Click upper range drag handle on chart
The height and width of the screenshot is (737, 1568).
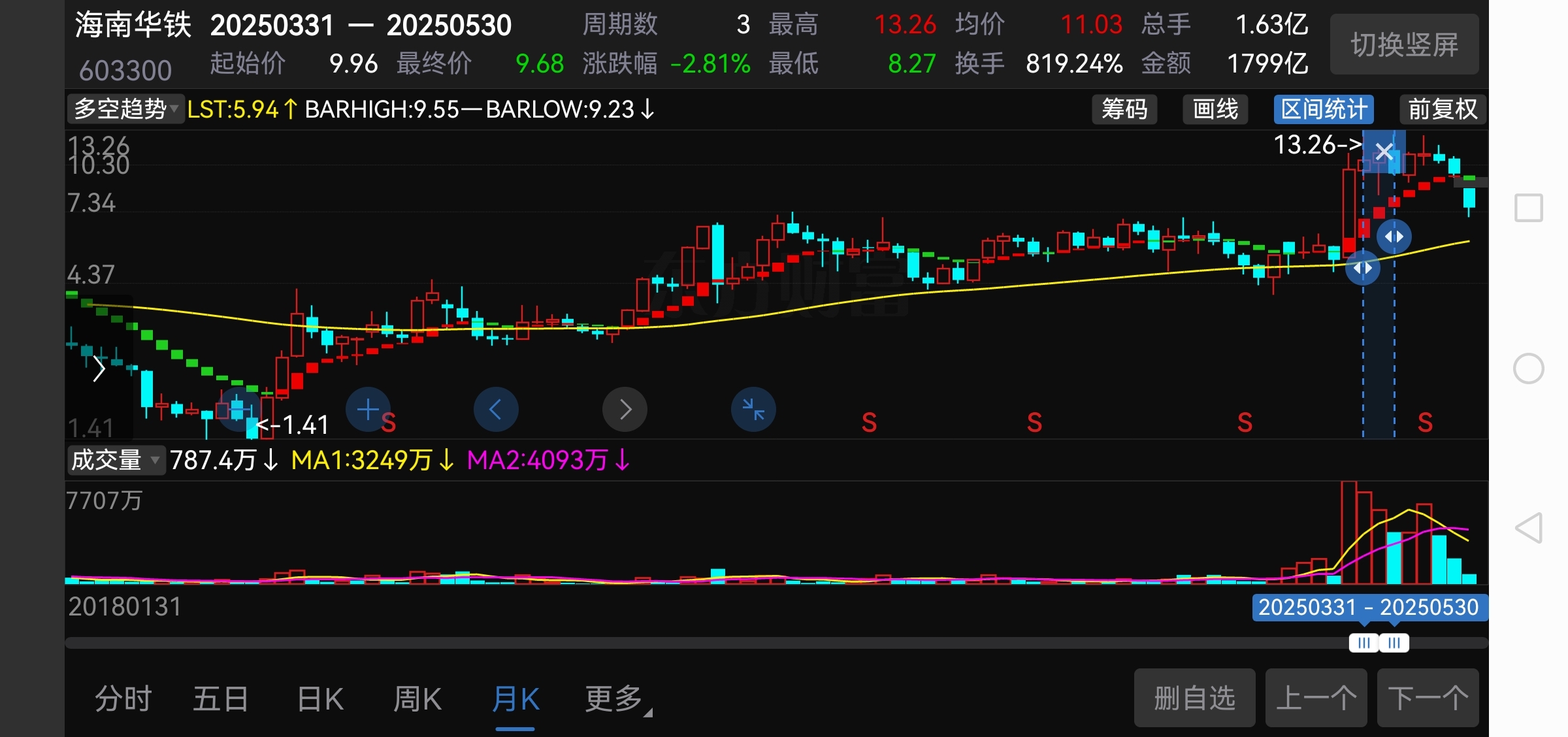click(x=1394, y=237)
